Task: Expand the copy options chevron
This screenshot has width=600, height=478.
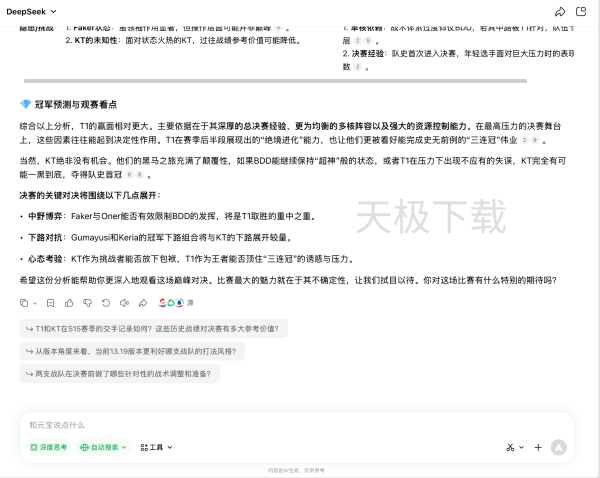Action: tap(34, 302)
